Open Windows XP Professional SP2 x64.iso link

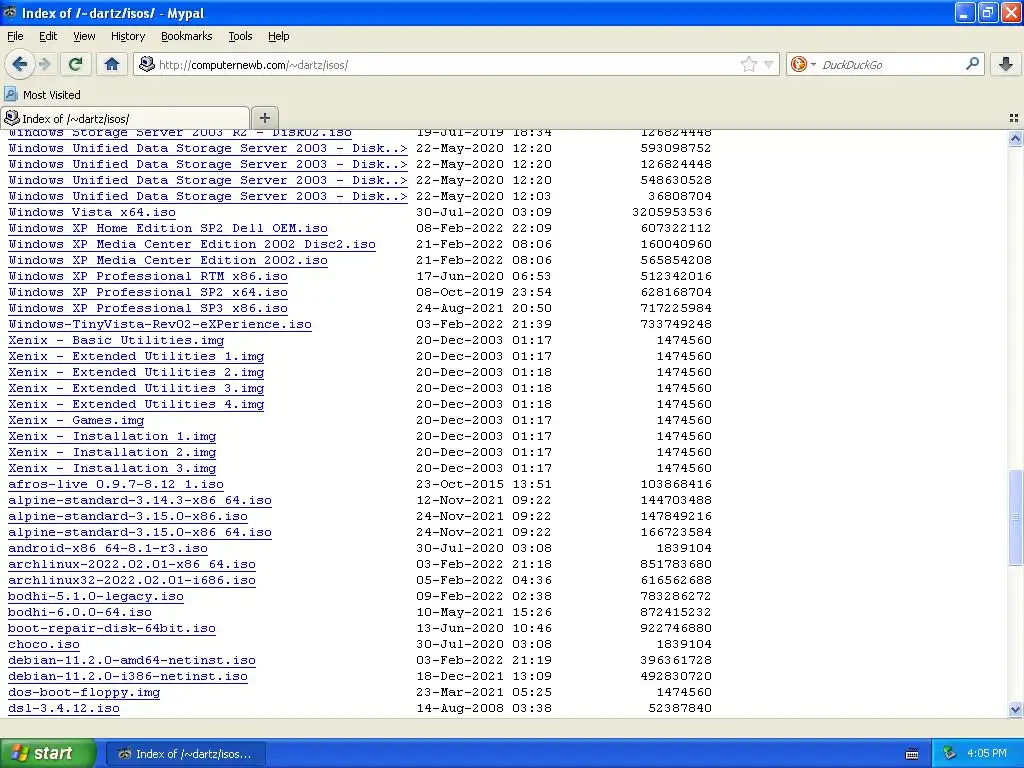point(148,293)
